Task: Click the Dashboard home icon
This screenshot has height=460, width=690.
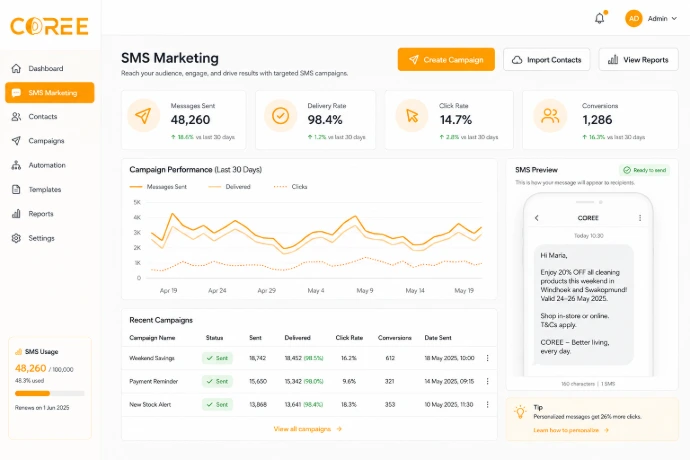Action: click(x=16, y=68)
